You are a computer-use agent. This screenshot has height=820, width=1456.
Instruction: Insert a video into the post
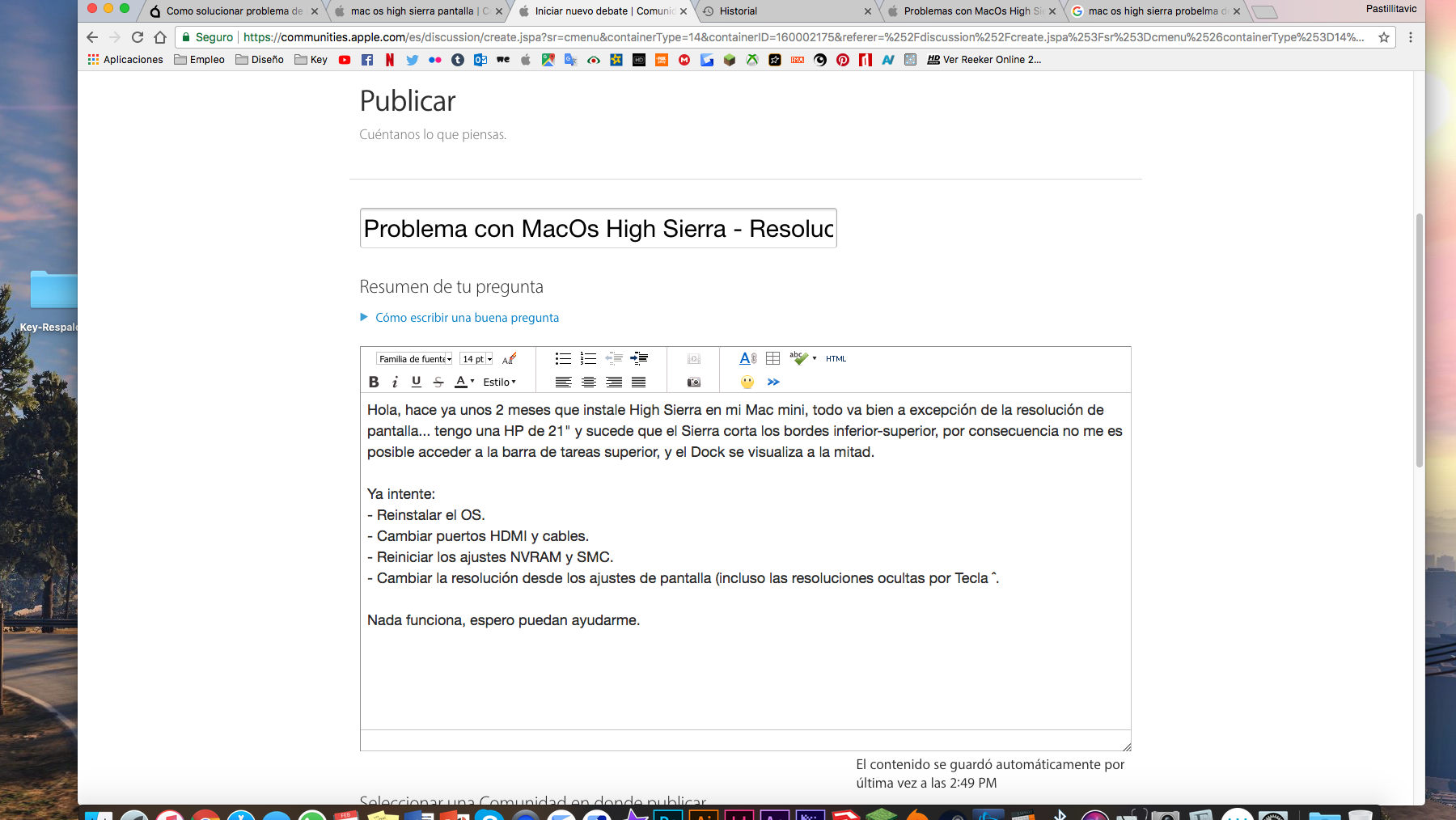[x=694, y=358]
